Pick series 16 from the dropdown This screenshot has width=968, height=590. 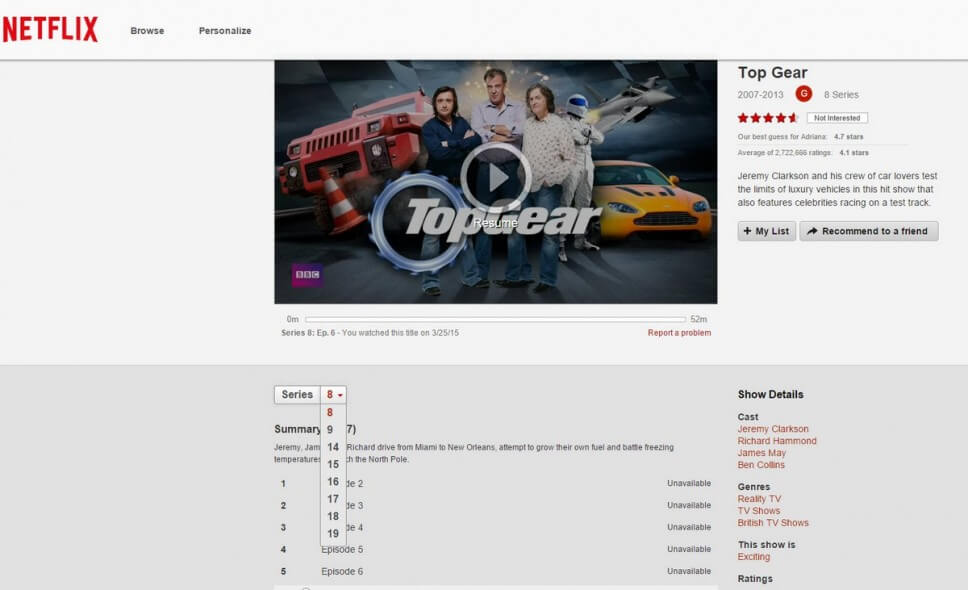point(333,481)
